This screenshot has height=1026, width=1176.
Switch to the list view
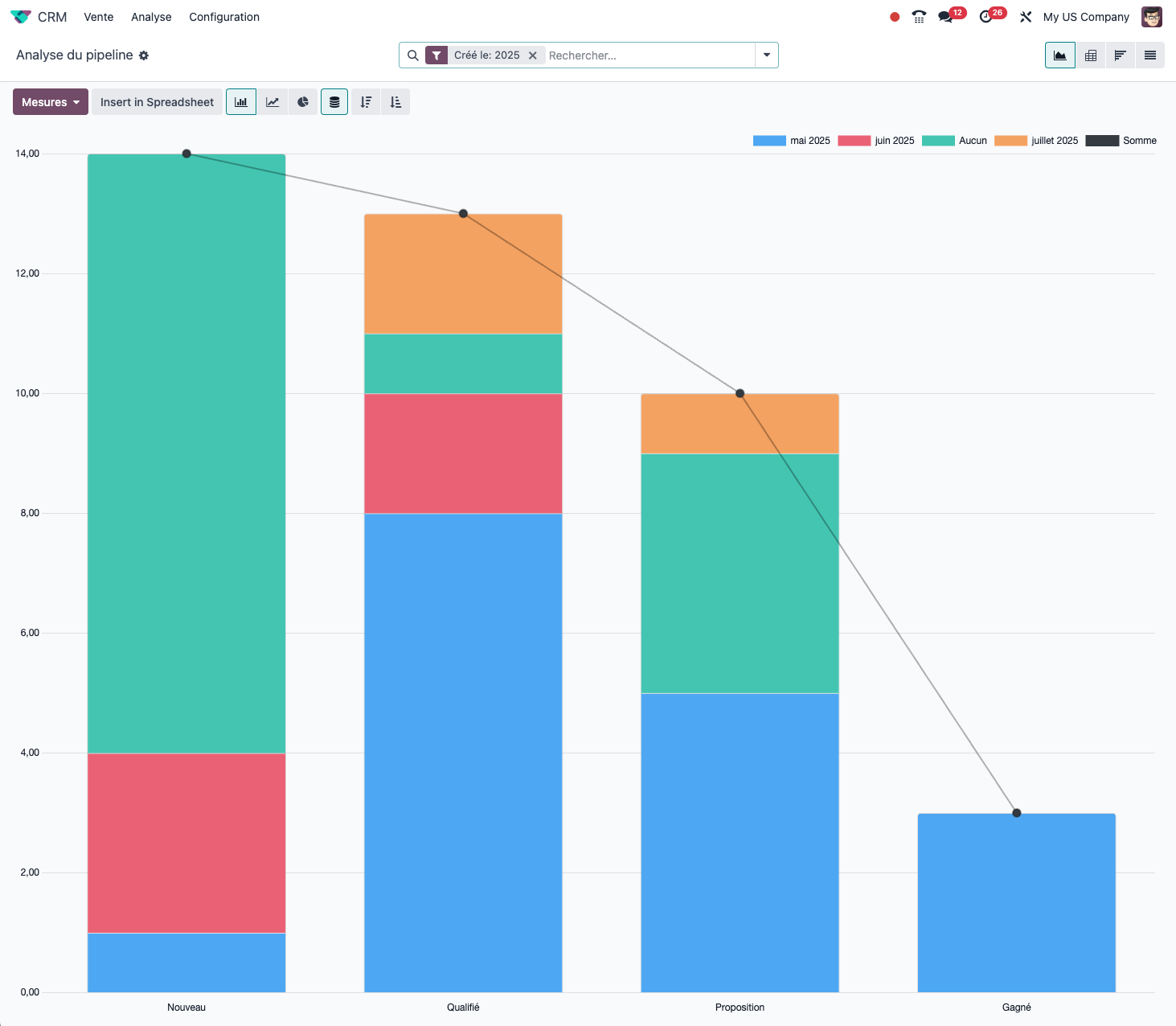click(1150, 55)
